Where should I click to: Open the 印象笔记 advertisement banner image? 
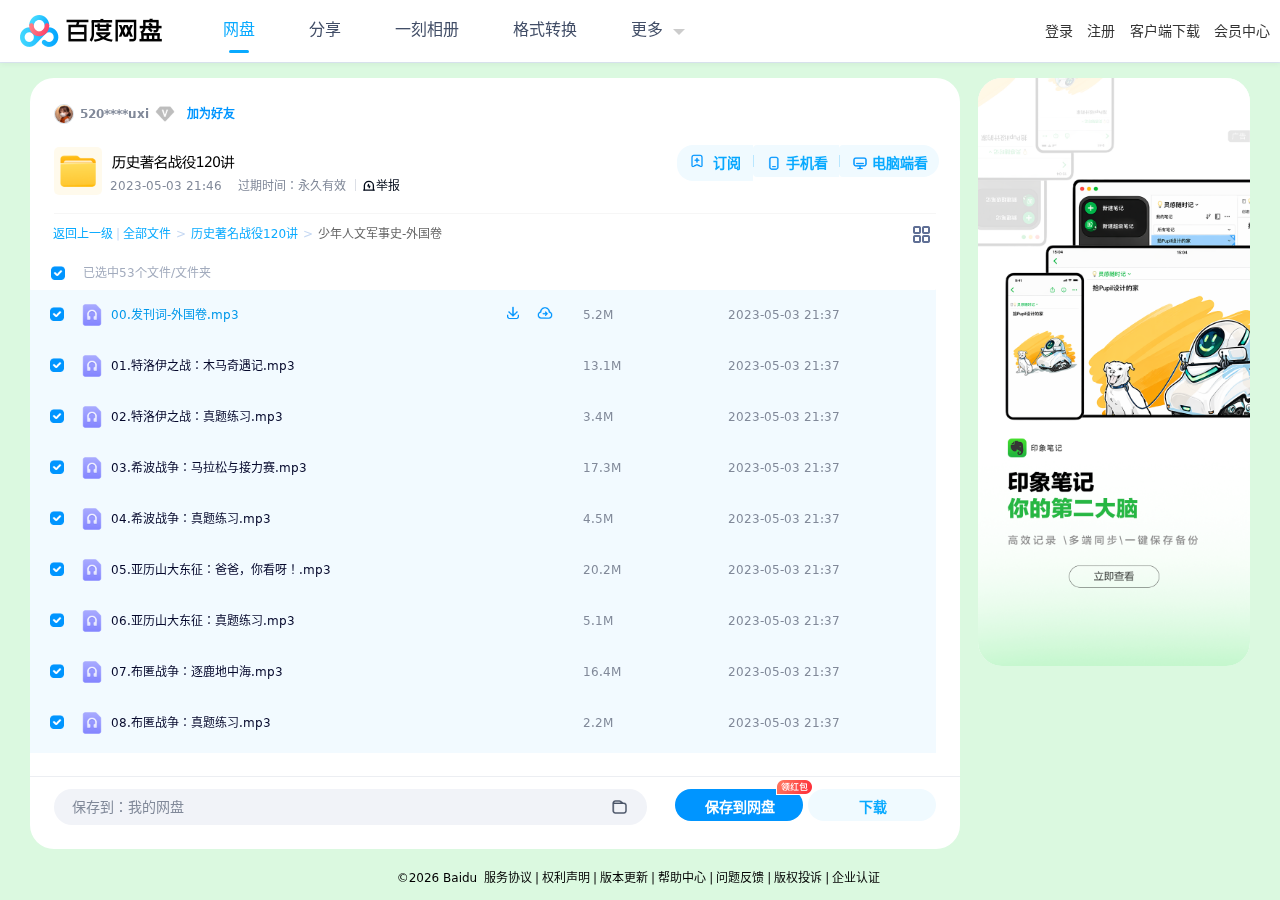[1114, 372]
